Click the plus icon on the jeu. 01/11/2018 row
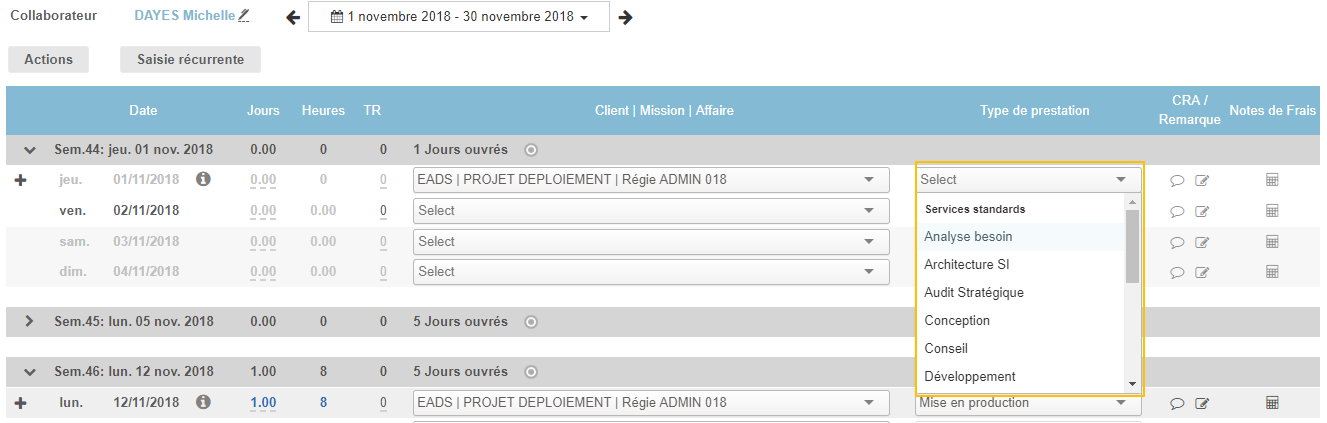The height and width of the screenshot is (423, 1327). point(19,180)
